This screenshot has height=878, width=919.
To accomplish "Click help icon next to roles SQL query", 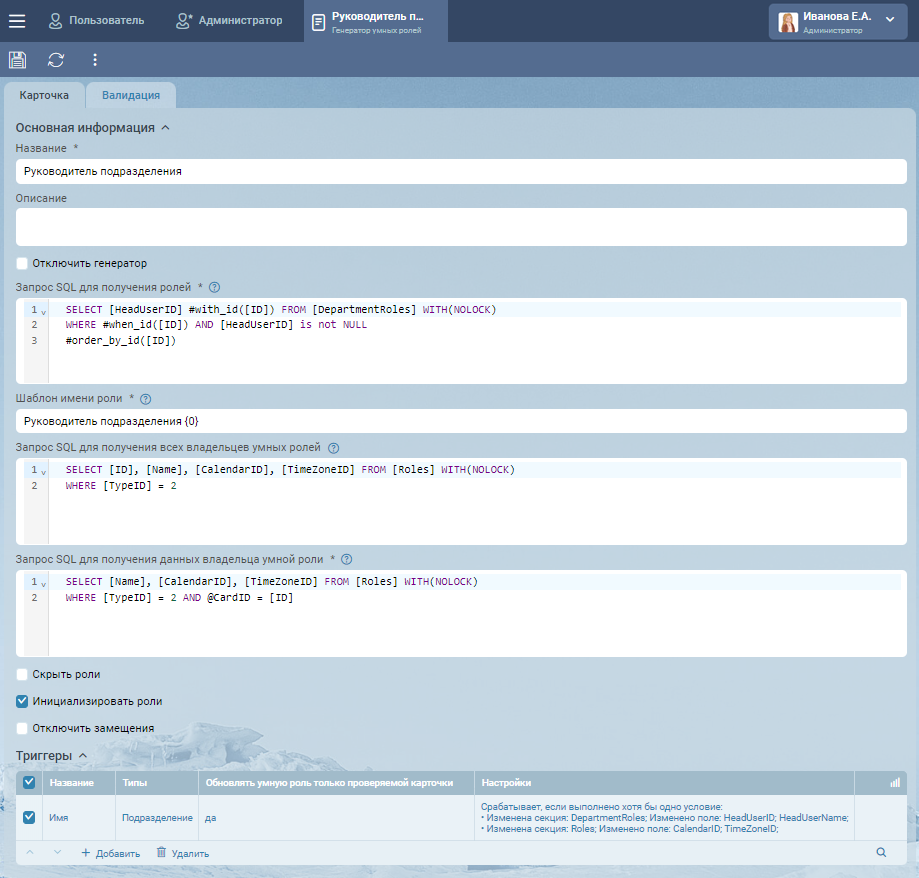I will (214, 287).
